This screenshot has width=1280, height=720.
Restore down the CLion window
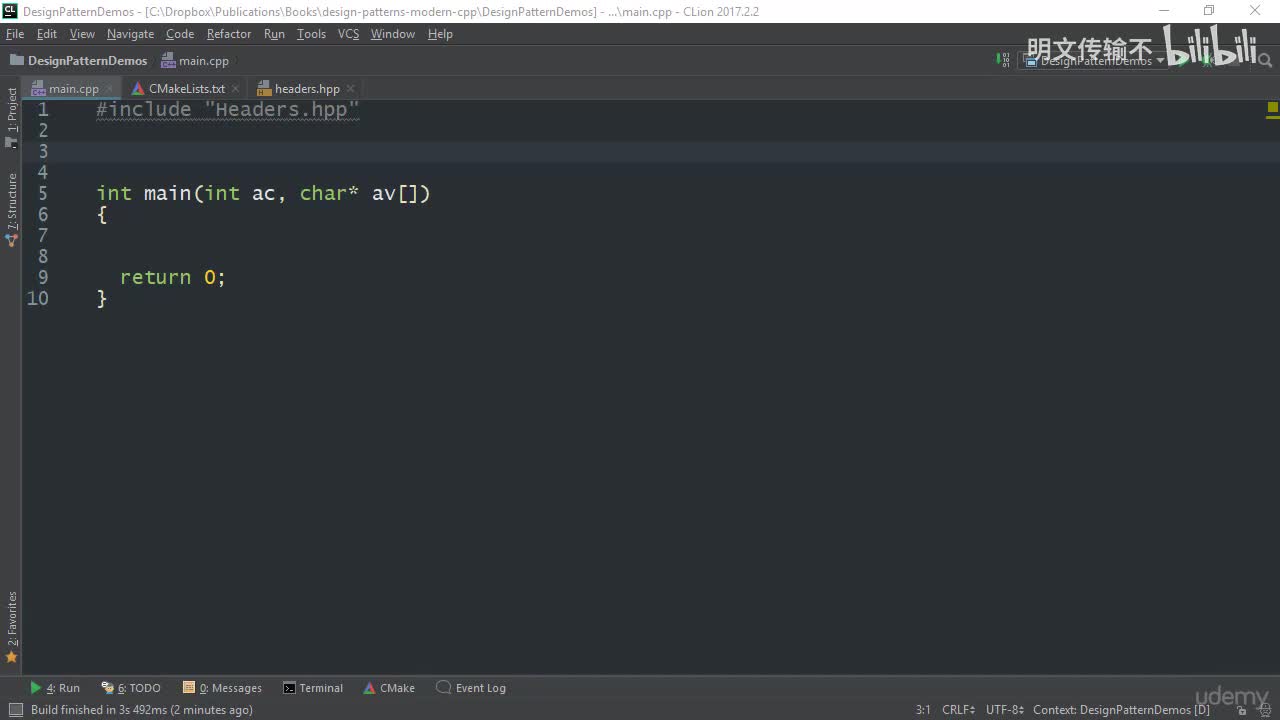(1209, 11)
